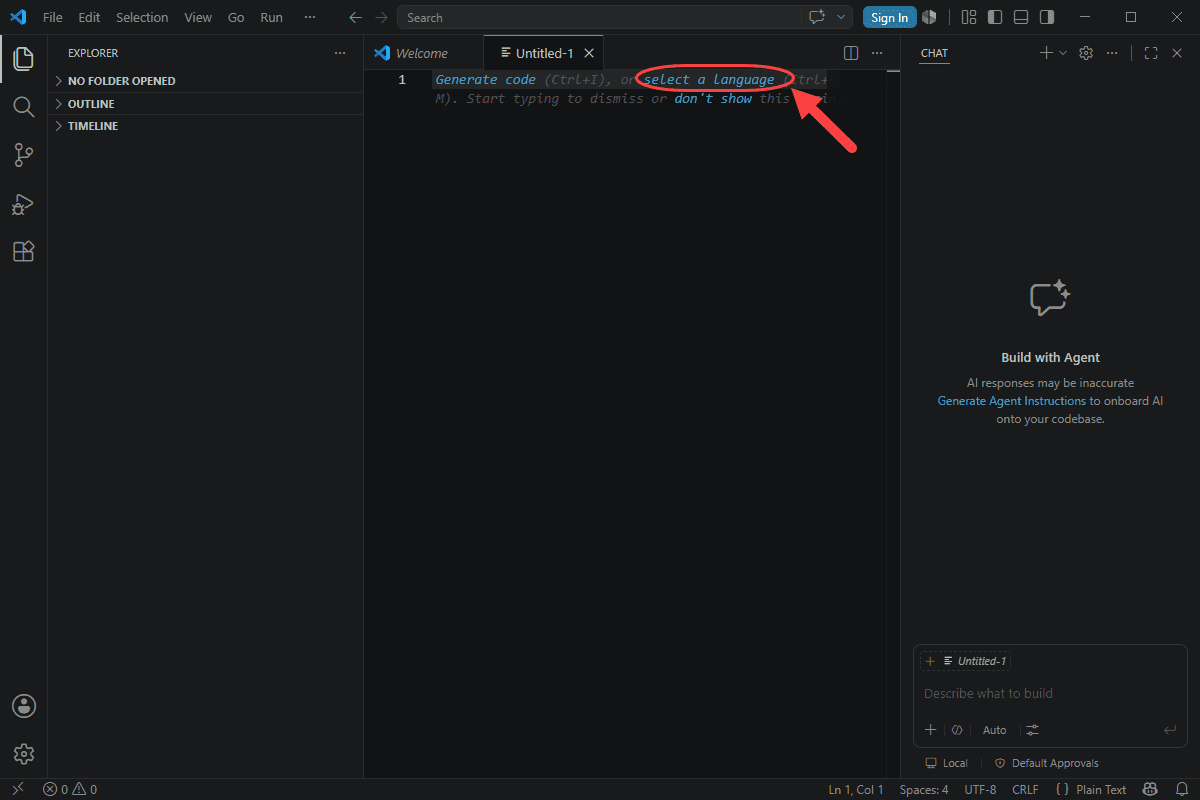Close the Chat panel
The width and height of the screenshot is (1200, 800).
pos(1177,53)
